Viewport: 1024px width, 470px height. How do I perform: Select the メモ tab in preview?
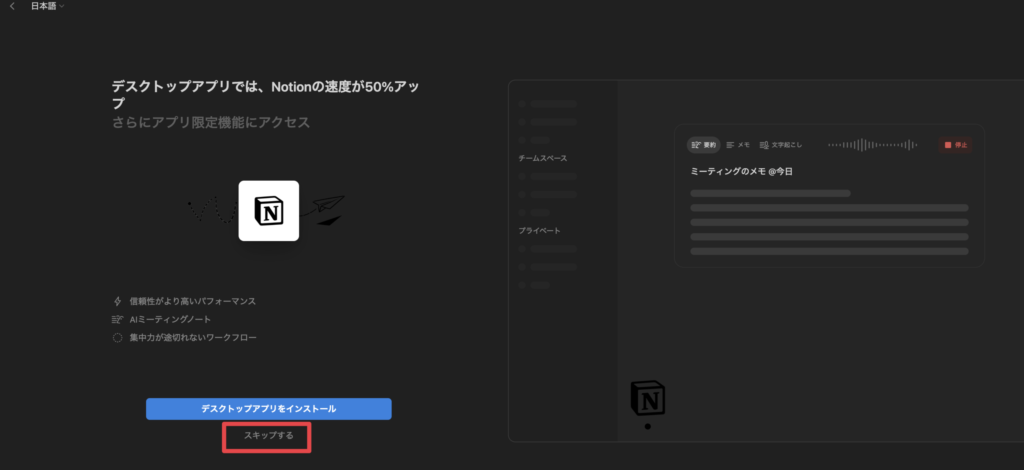[738, 145]
